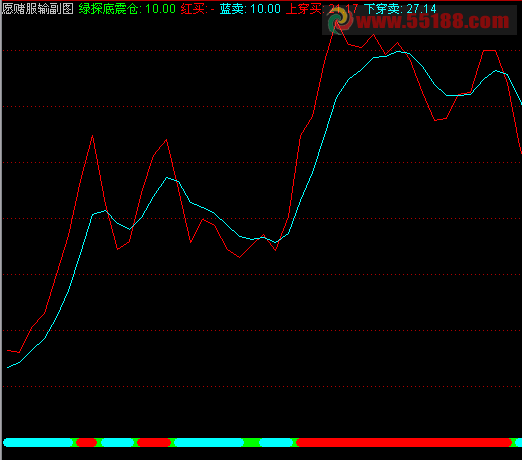522x460 pixels.
Task: Click the 55188.com watermark logo swirl
Action: [x=340, y=20]
